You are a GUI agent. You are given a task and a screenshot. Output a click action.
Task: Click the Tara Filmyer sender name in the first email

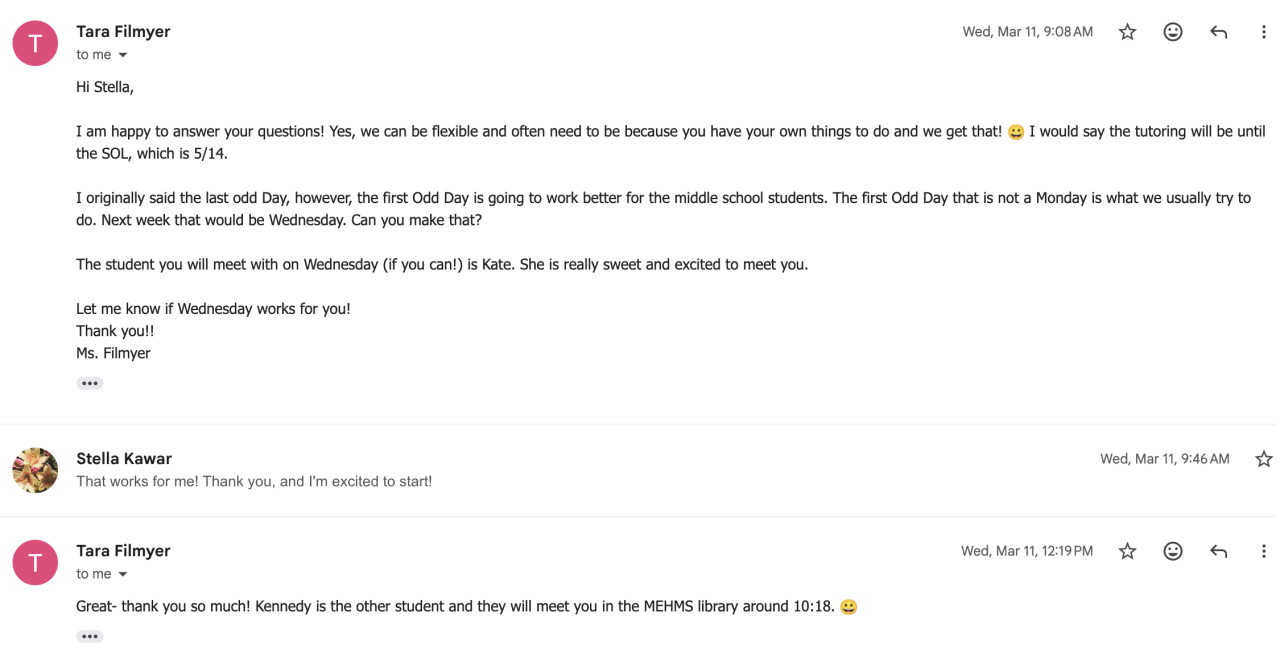tap(123, 32)
